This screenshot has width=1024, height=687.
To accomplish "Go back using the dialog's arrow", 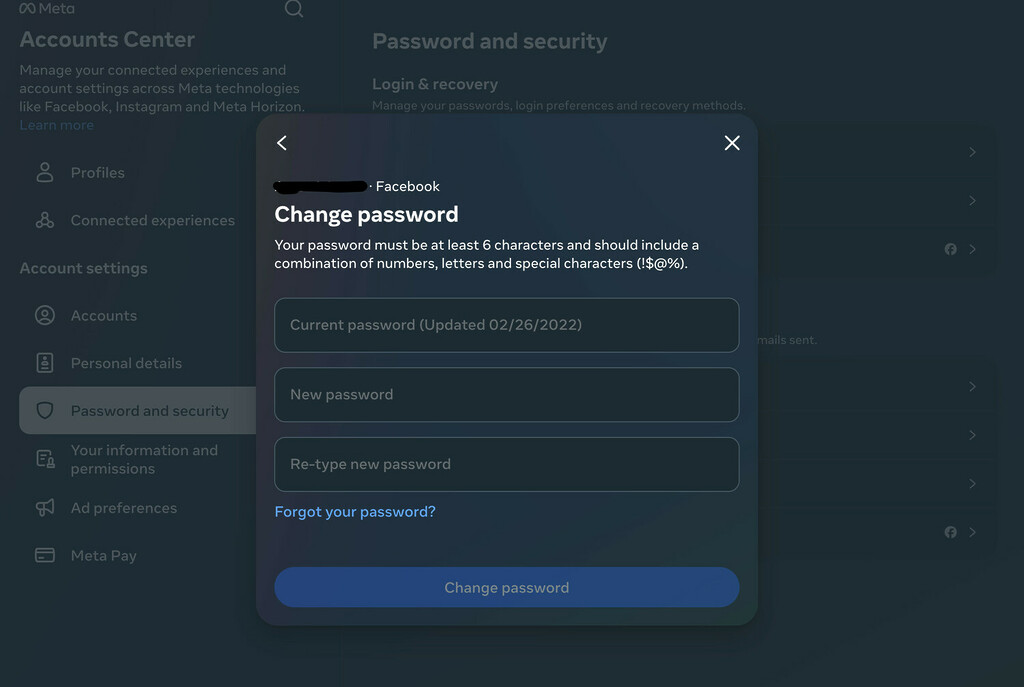I will [x=281, y=143].
